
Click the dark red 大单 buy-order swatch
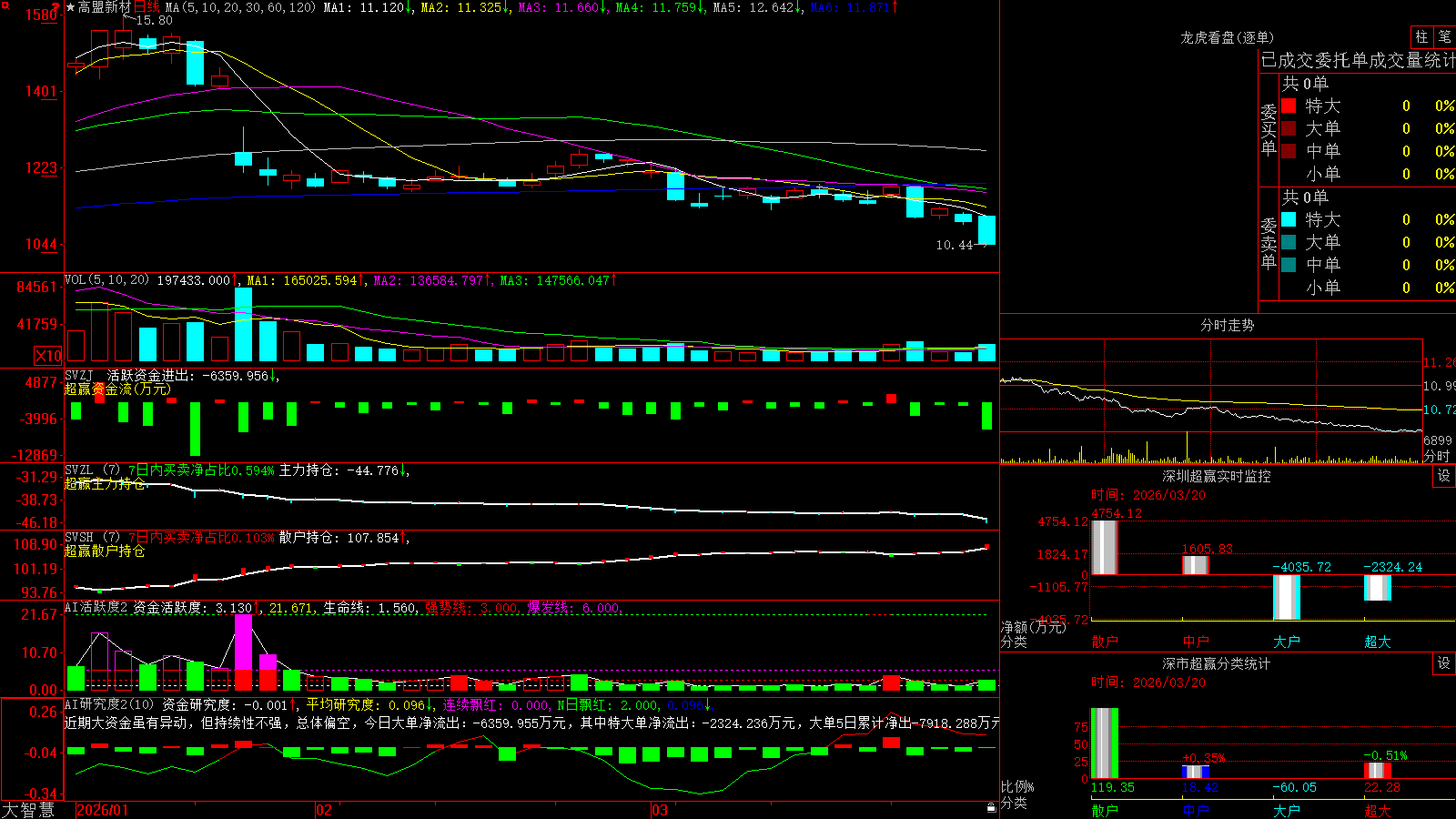(x=1289, y=128)
